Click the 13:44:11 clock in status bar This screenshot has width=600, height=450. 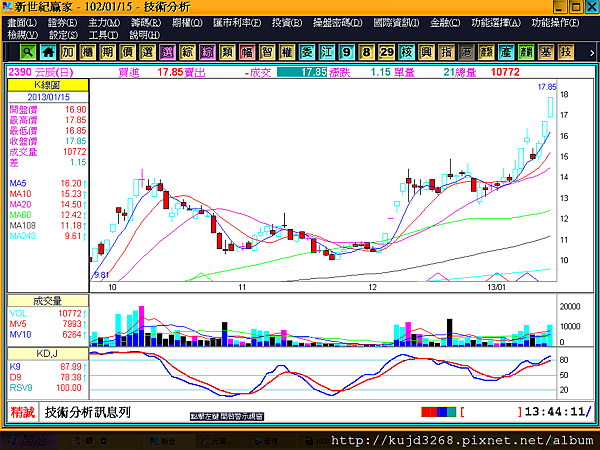[x=555, y=412]
